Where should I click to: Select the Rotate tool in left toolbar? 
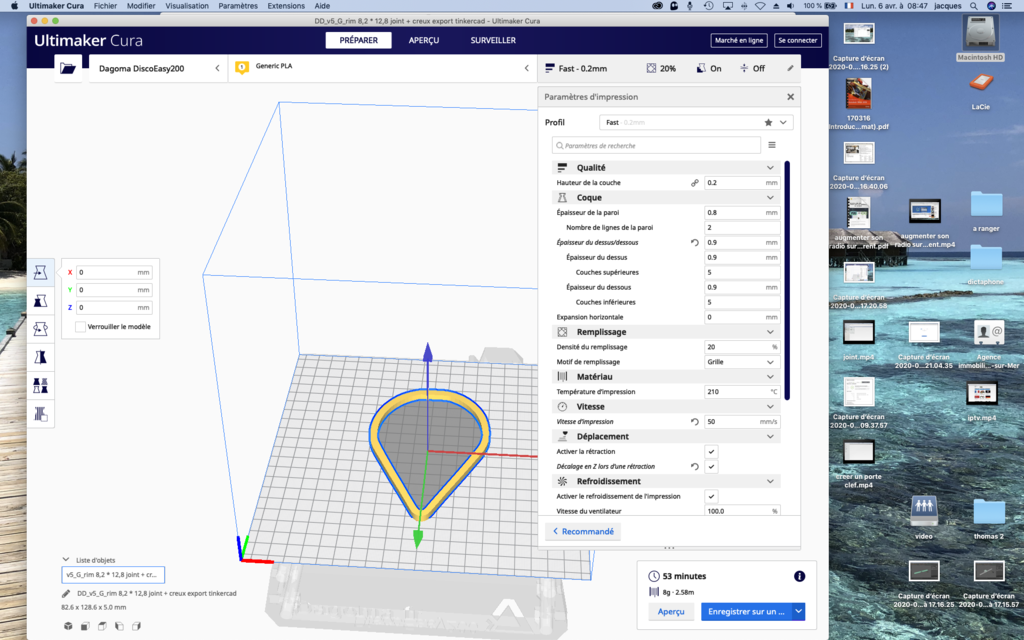pyautogui.click(x=40, y=329)
